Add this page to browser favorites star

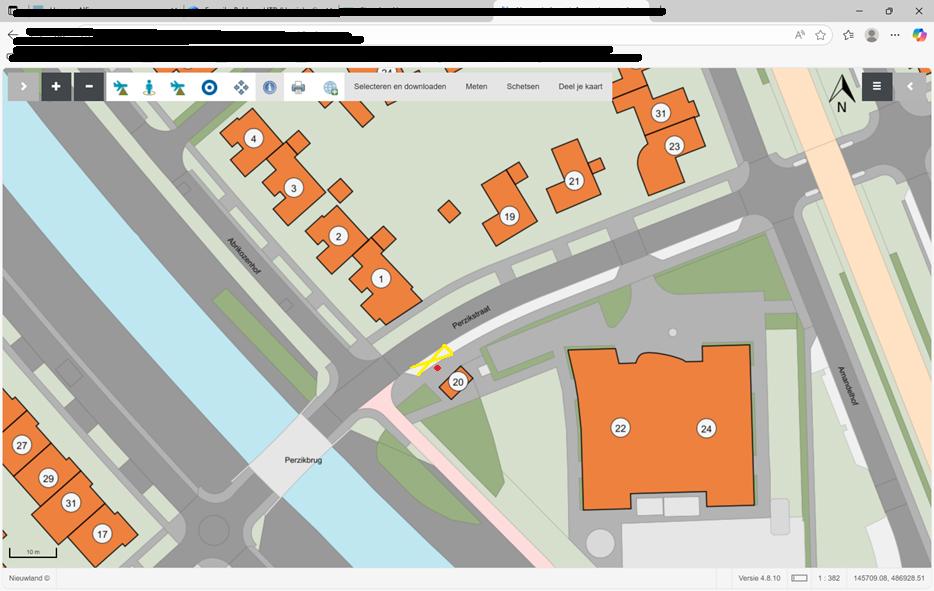(821, 35)
